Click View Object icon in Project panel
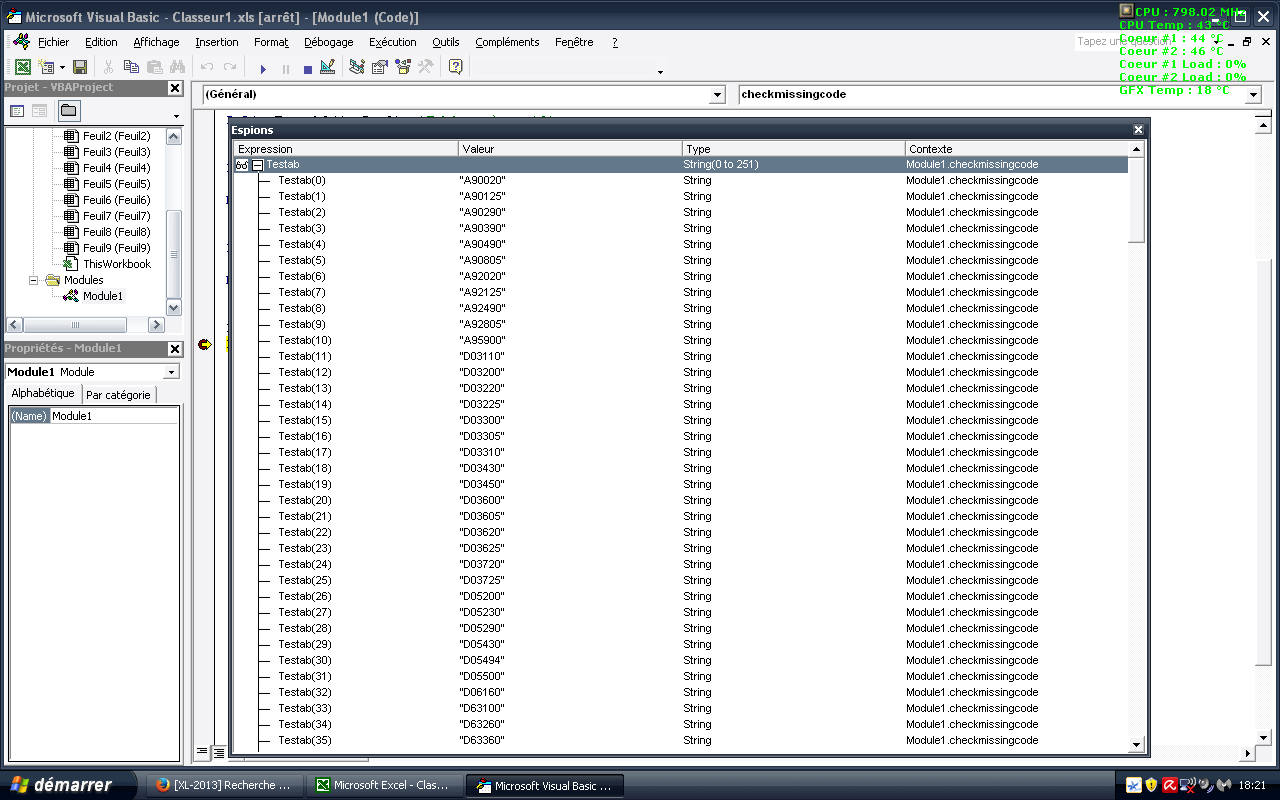This screenshot has height=800, width=1280. tap(40, 110)
